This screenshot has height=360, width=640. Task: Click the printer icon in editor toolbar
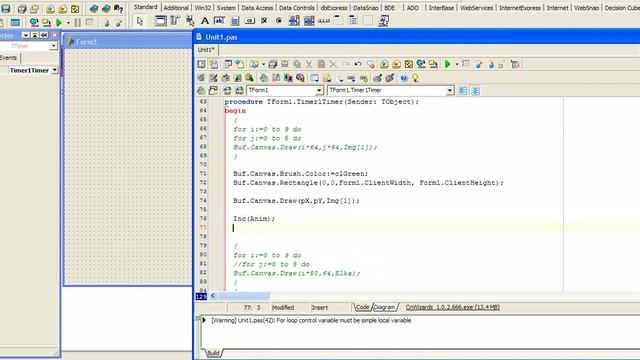(273, 64)
